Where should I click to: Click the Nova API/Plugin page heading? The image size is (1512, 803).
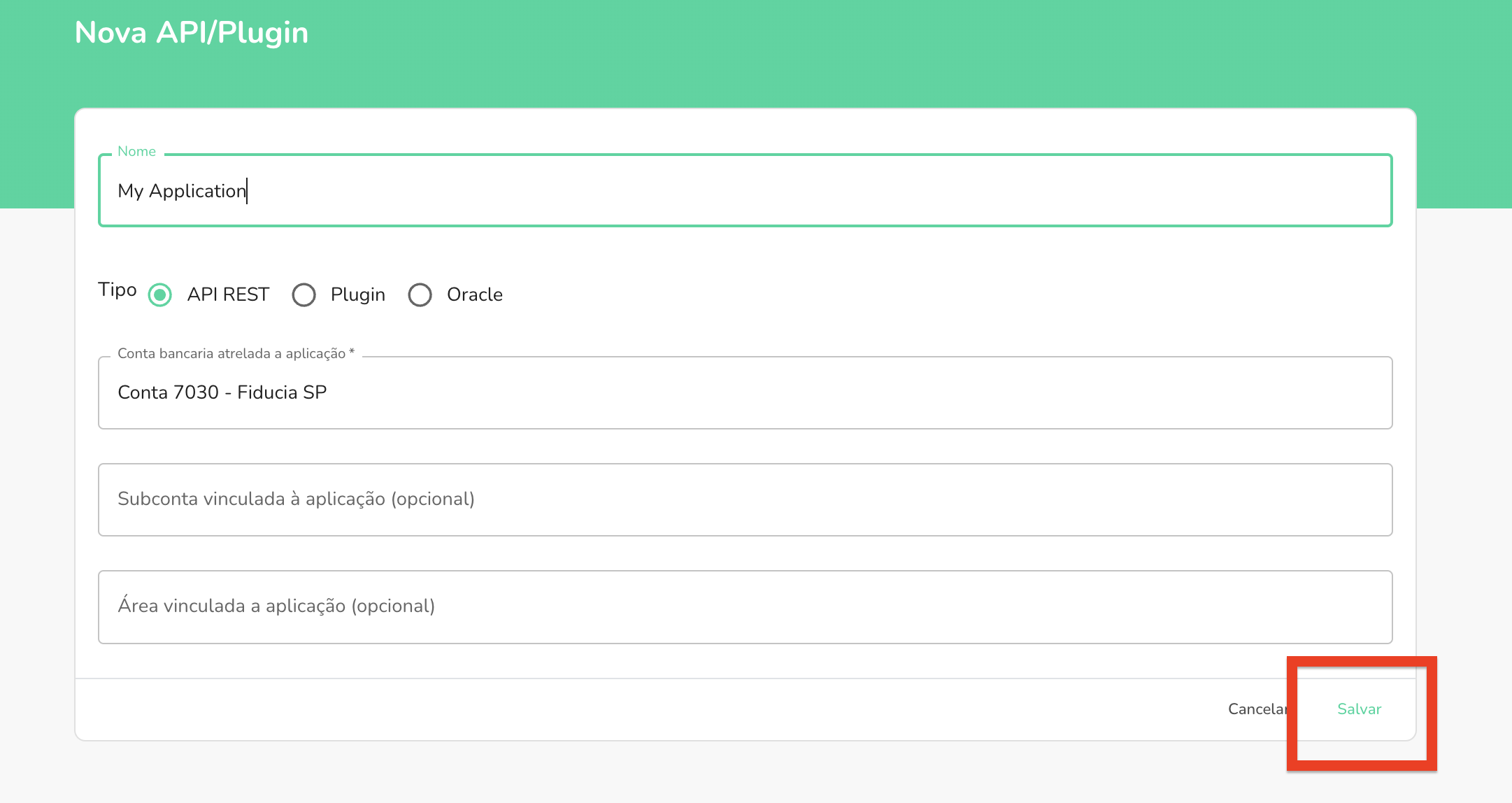coord(191,32)
